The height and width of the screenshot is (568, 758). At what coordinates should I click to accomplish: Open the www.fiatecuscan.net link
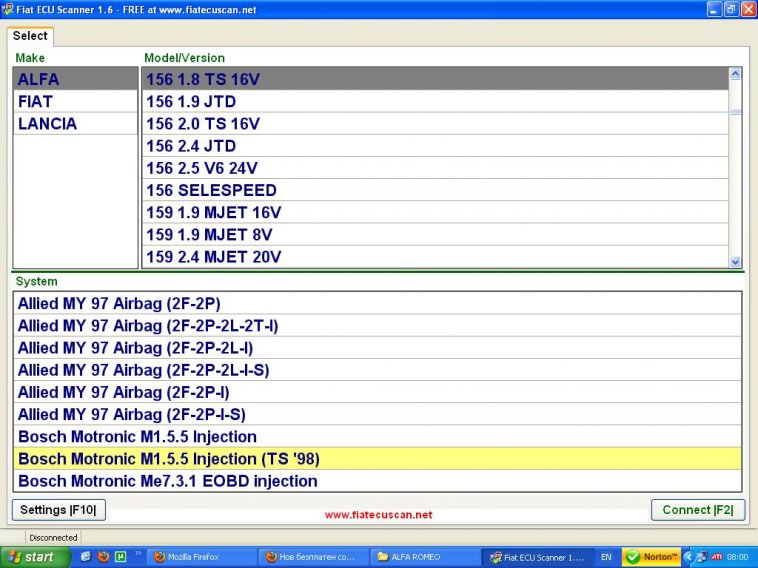click(x=378, y=514)
